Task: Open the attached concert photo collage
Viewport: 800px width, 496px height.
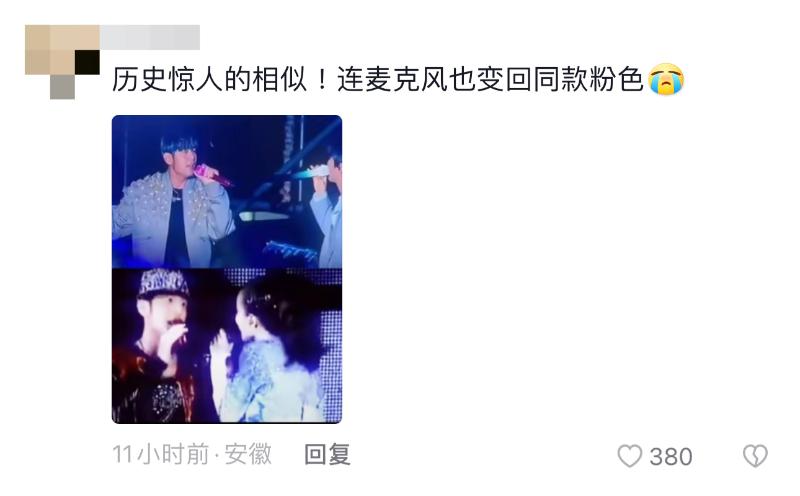Action: point(227,269)
